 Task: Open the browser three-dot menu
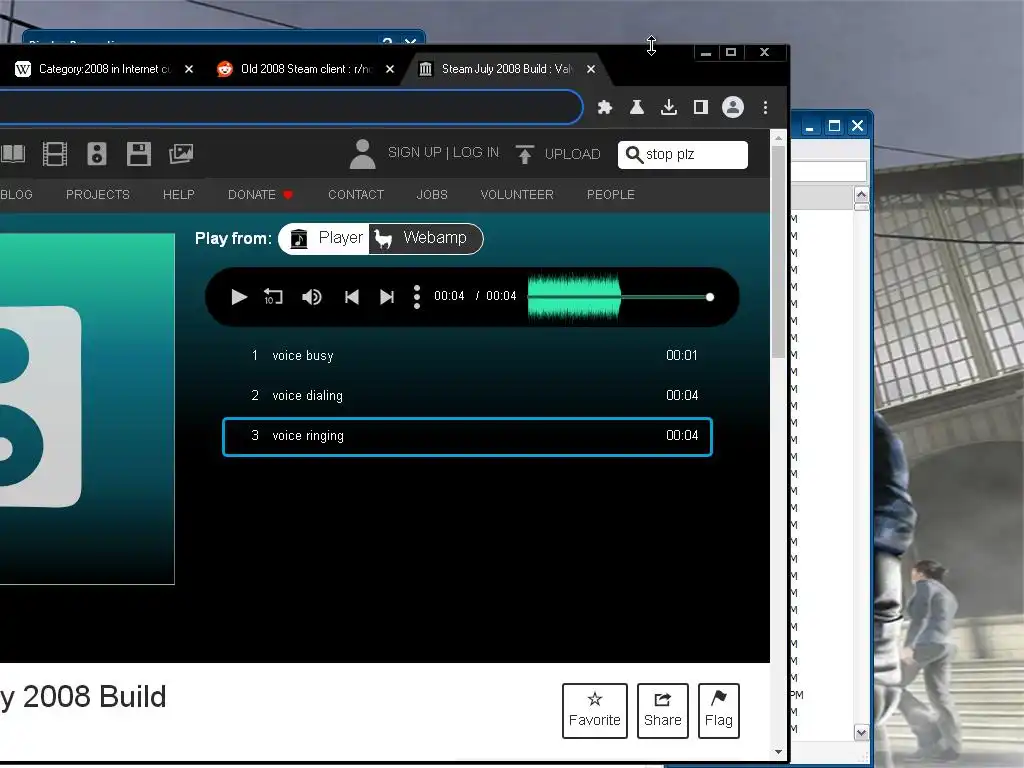click(765, 107)
